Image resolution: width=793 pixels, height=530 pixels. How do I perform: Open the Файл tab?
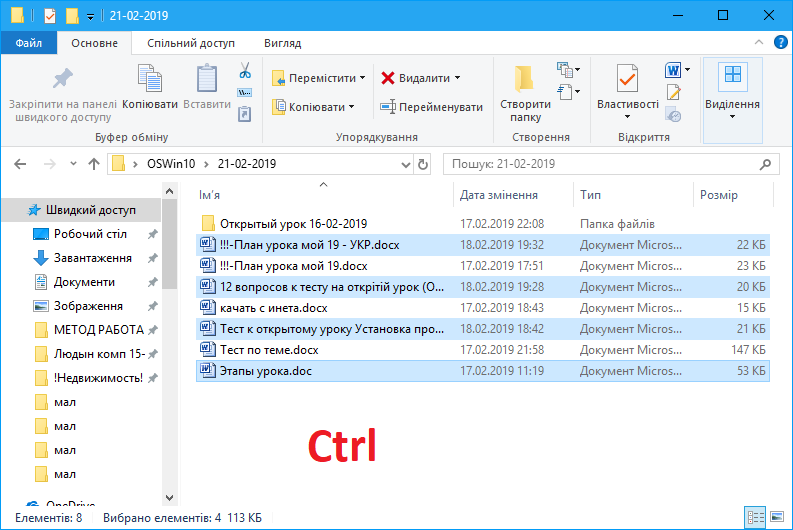coord(29,43)
